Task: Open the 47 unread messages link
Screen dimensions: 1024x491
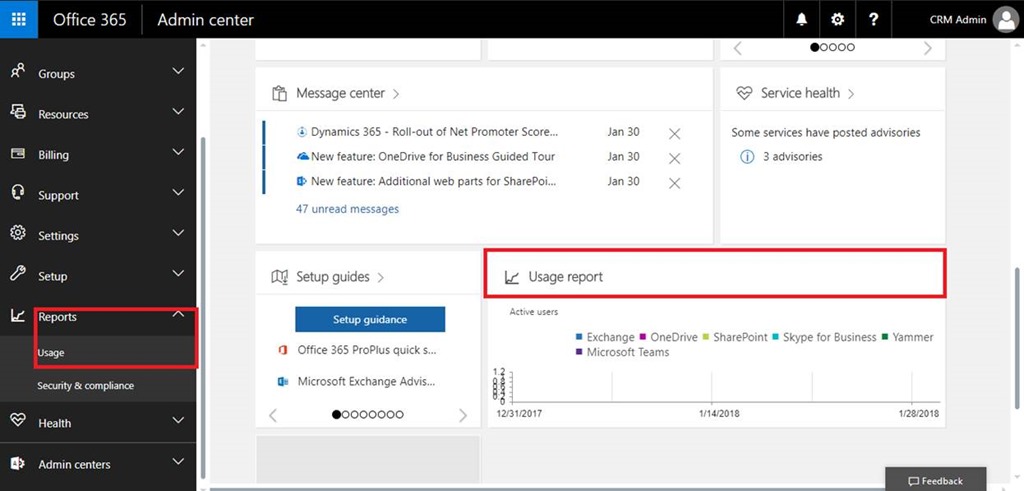Action: [x=347, y=209]
